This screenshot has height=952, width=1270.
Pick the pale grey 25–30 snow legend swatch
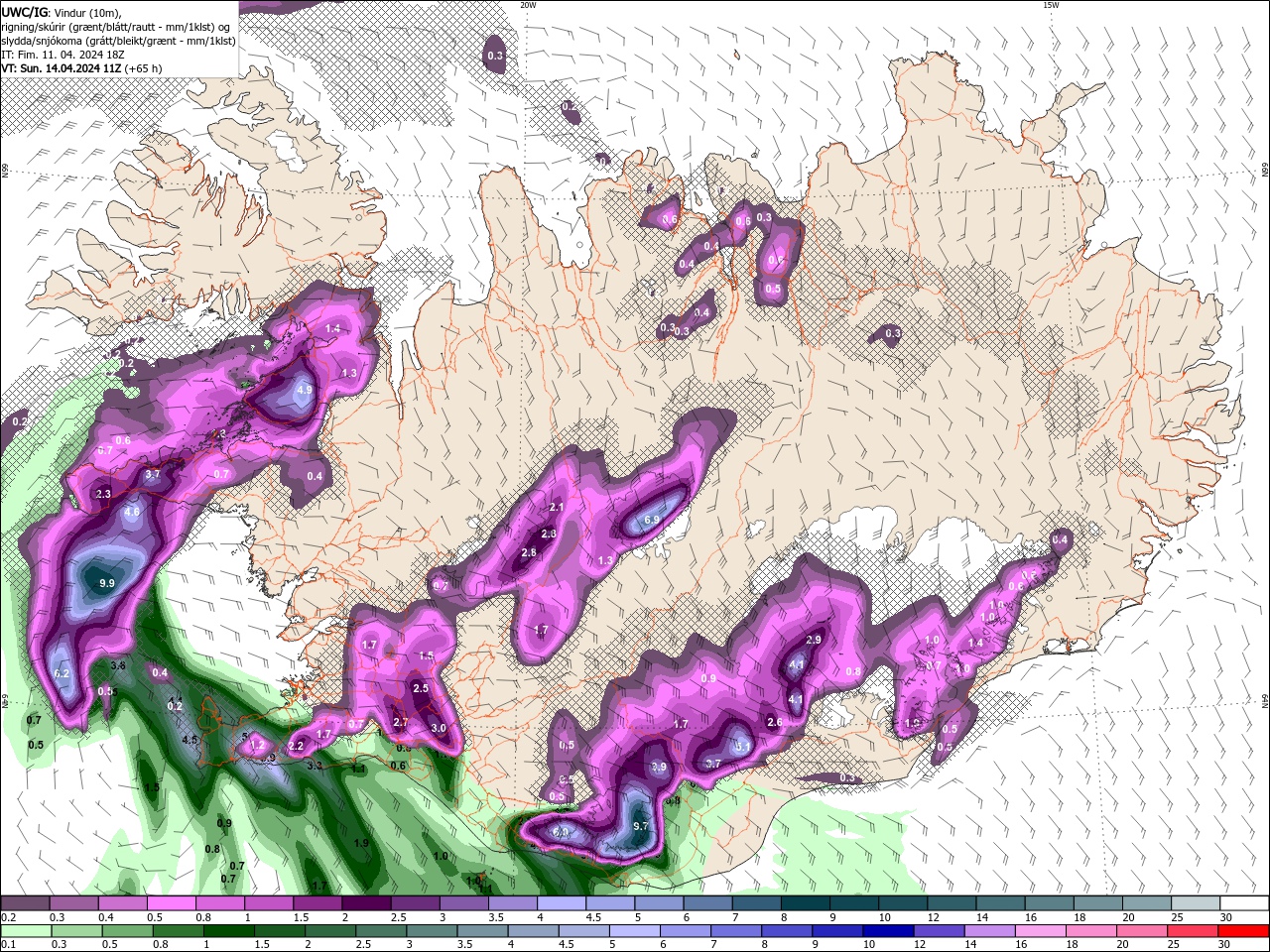point(1196,903)
